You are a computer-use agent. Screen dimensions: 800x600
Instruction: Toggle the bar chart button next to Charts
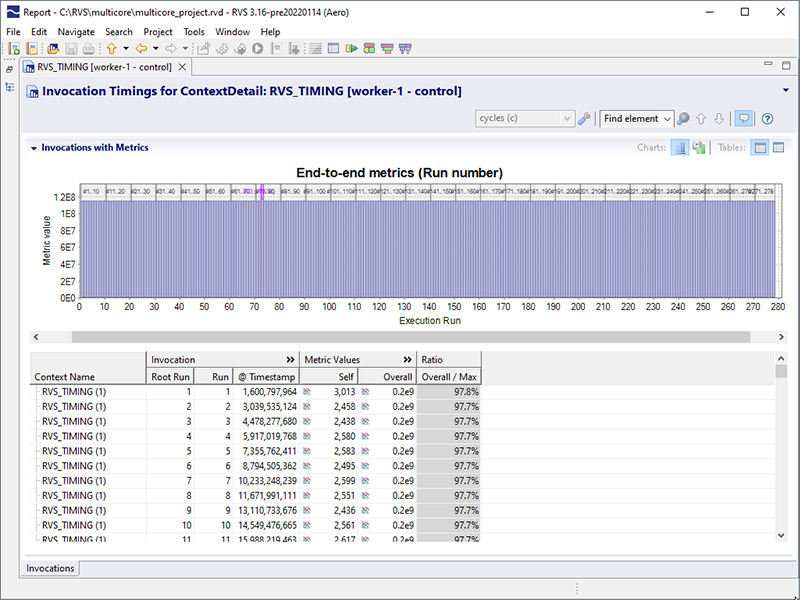(680, 147)
